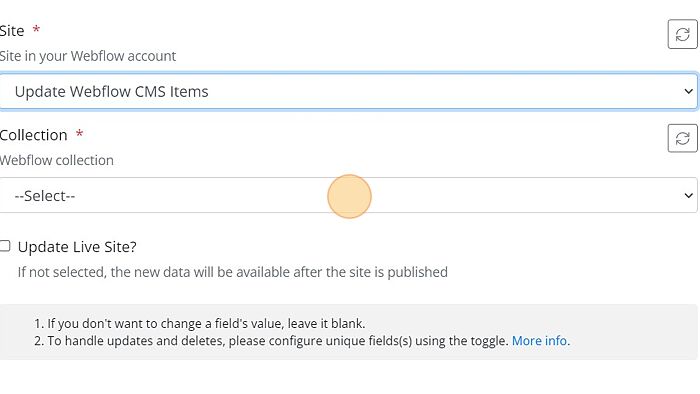The width and height of the screenshot is (700, 394).
Task: Open the More info link
Action: [x=541, y=341]
